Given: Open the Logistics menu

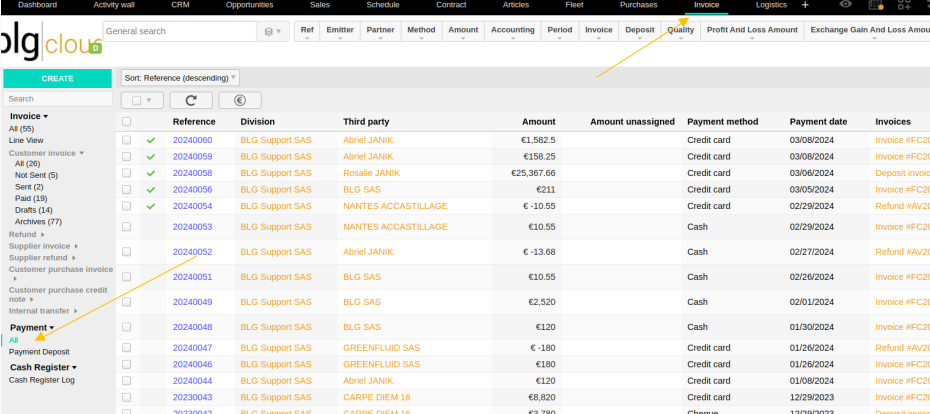Looking at the screenshot, I should (771, 5).
